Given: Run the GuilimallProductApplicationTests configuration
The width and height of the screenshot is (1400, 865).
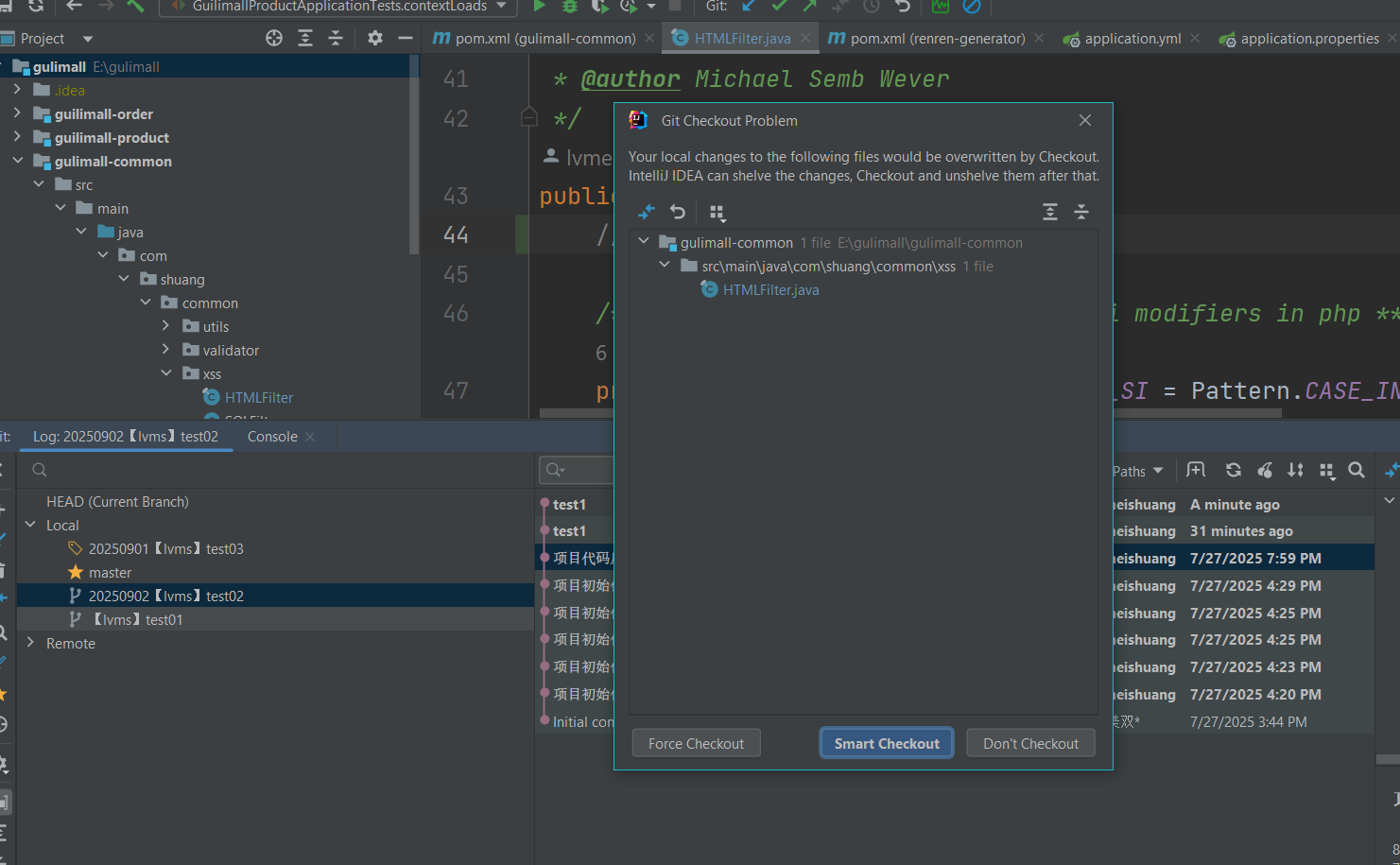Looking at the screenshot, I should pyautogui.click(x=539, y=7).
